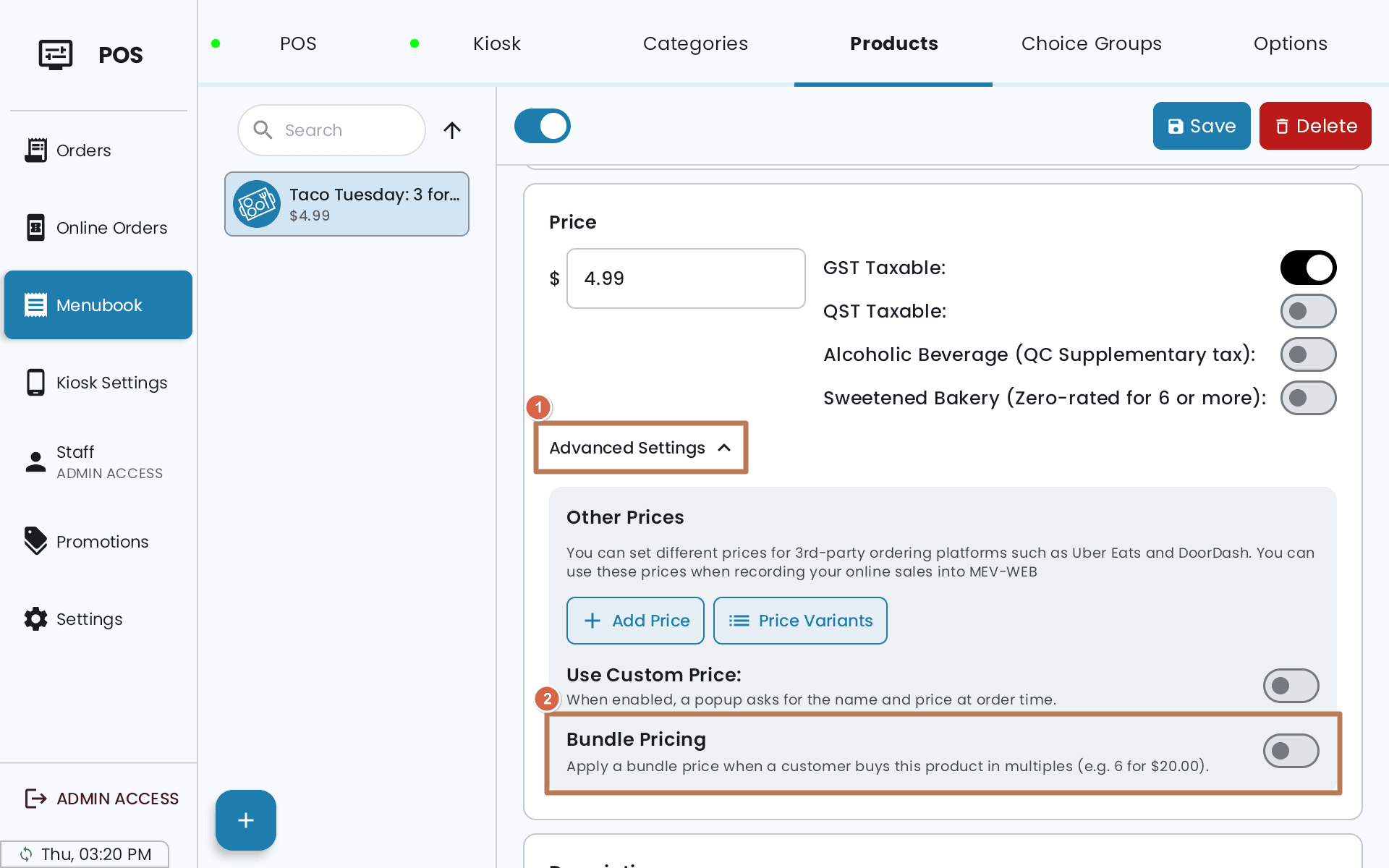1389x868 pixels.
Task: Select the Products tab
Action: [893, 43]
